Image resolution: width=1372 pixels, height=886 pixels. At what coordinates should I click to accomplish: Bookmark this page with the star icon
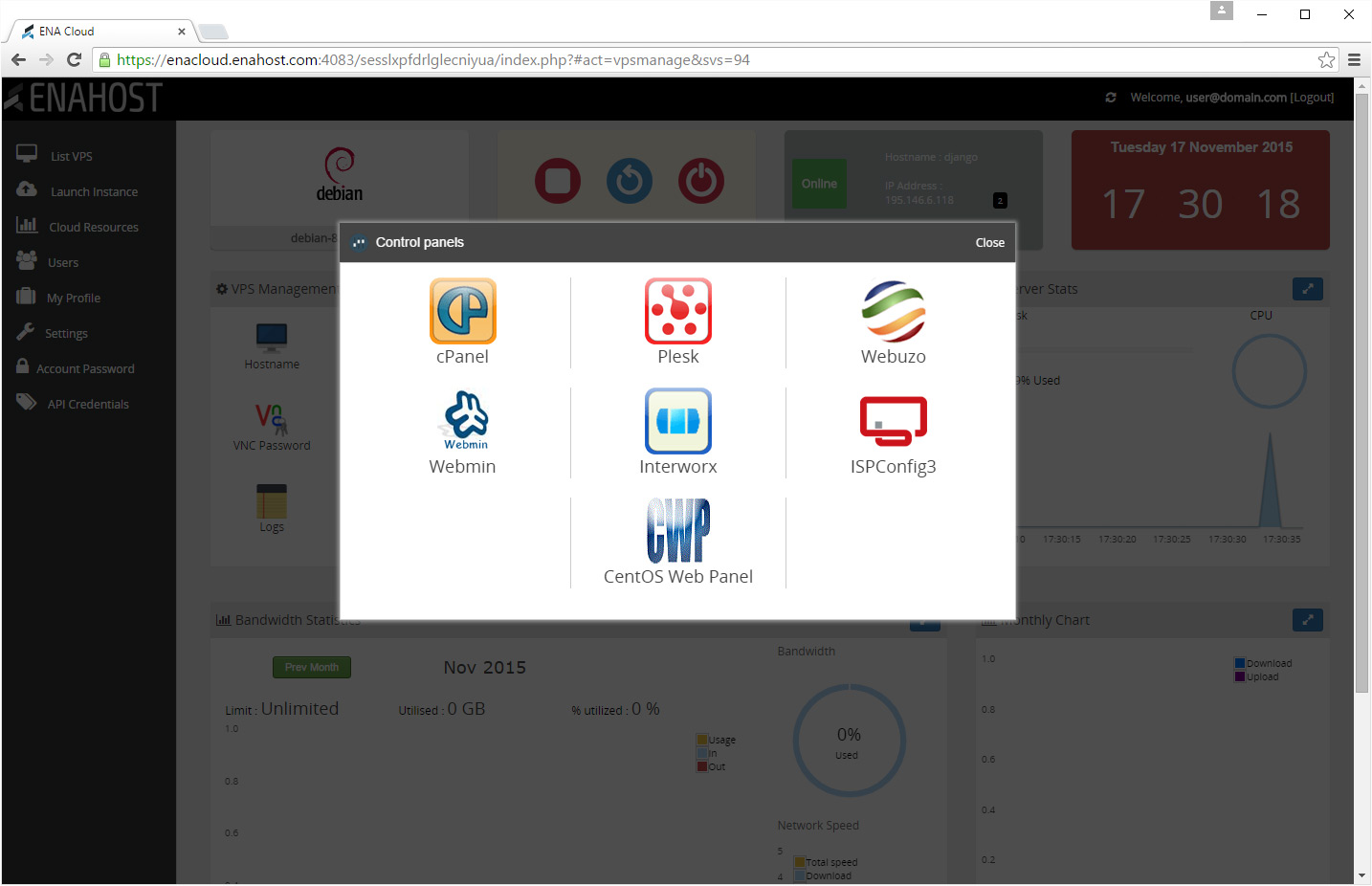[x=1326, y=60]
